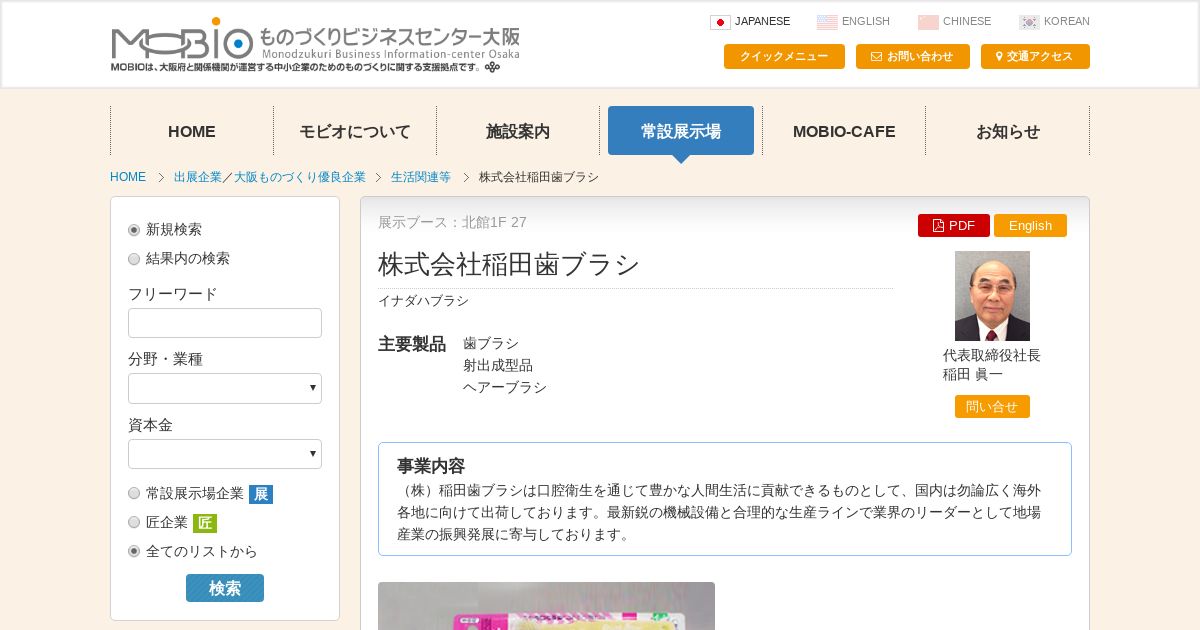Switch to English page button

(x=1030, y=226)
